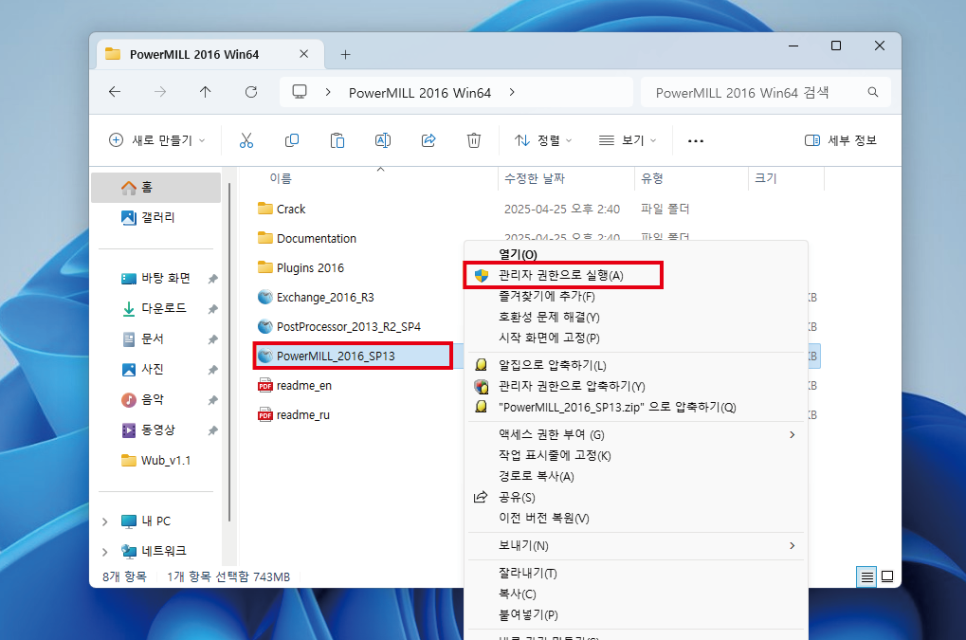Unpin Downloads using its pin icon
Image resolution: width=966 pixels, height=640 pixels.
pyautogui.click(x=213, y=309)
